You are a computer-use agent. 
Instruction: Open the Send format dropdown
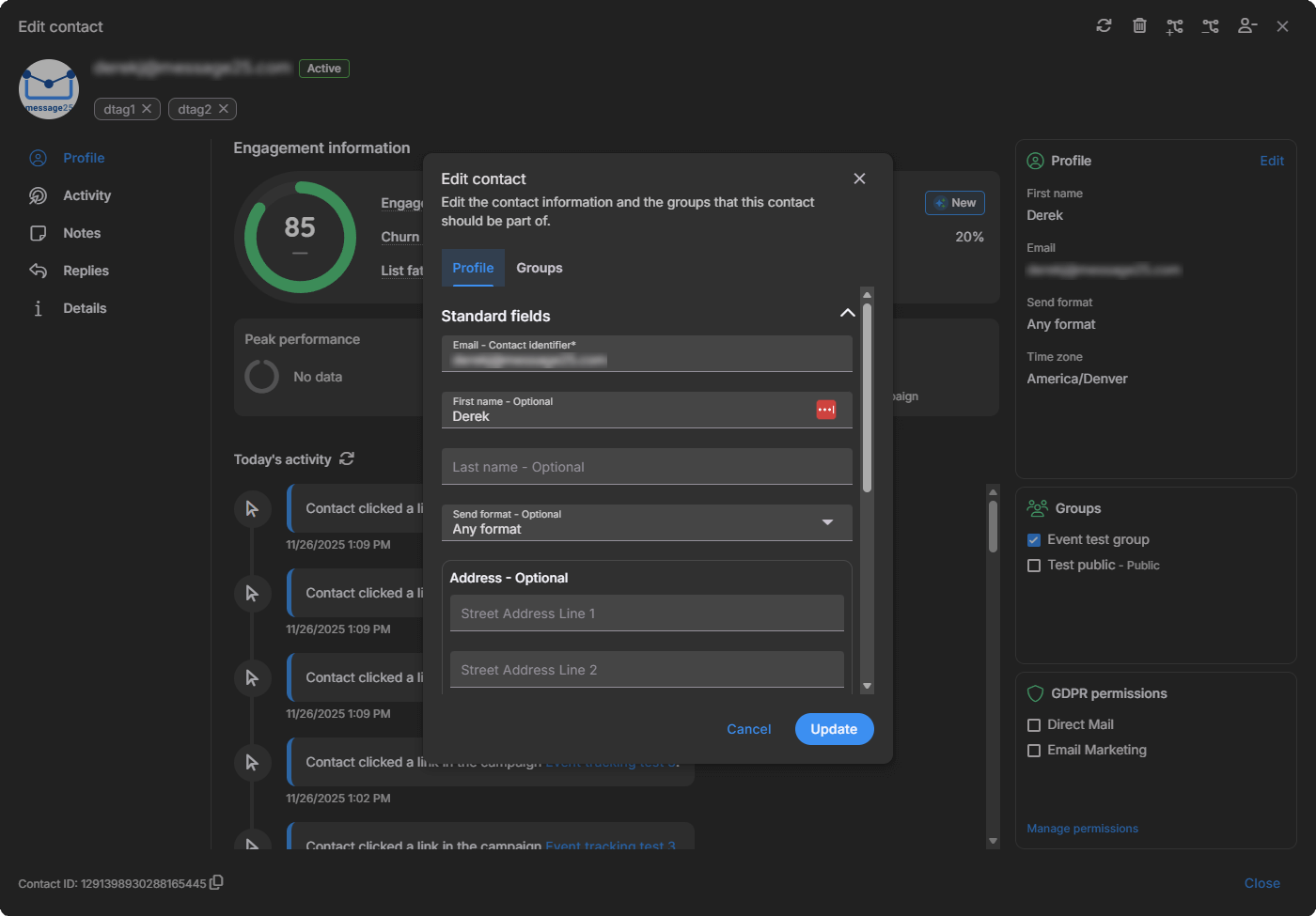[x=827, y=522]
